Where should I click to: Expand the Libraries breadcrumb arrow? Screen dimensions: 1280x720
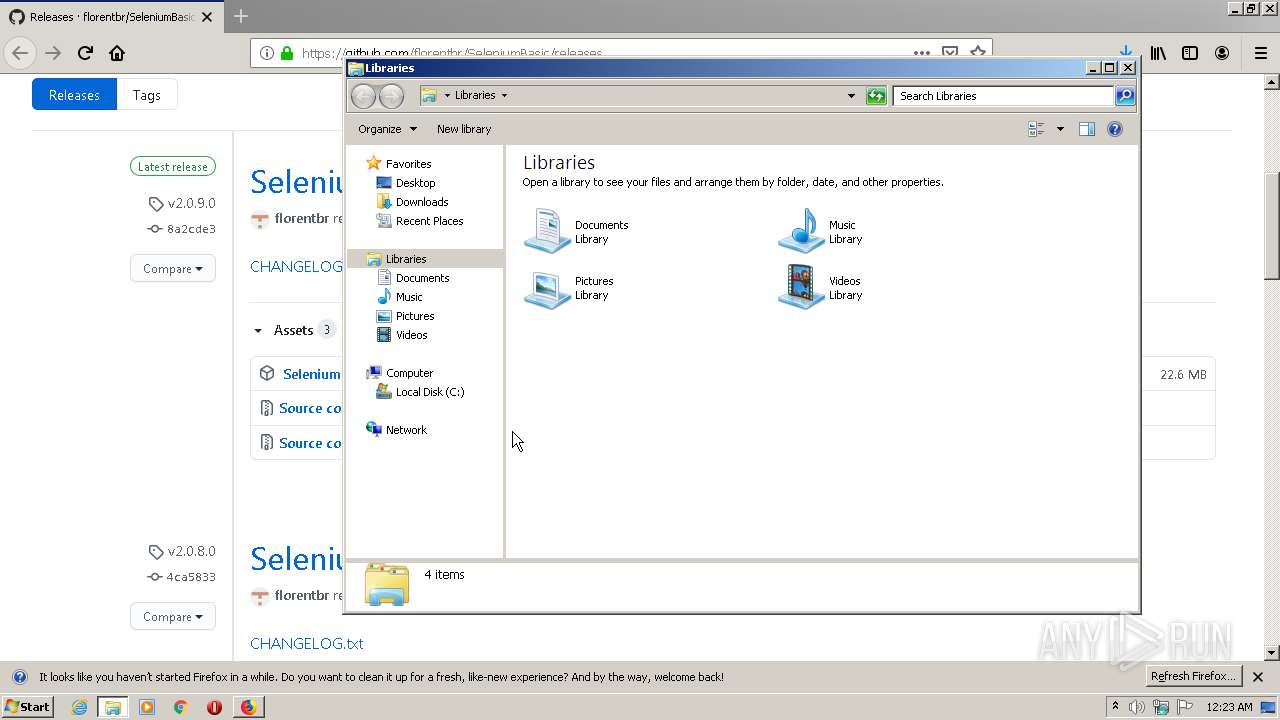click(504, 96)
